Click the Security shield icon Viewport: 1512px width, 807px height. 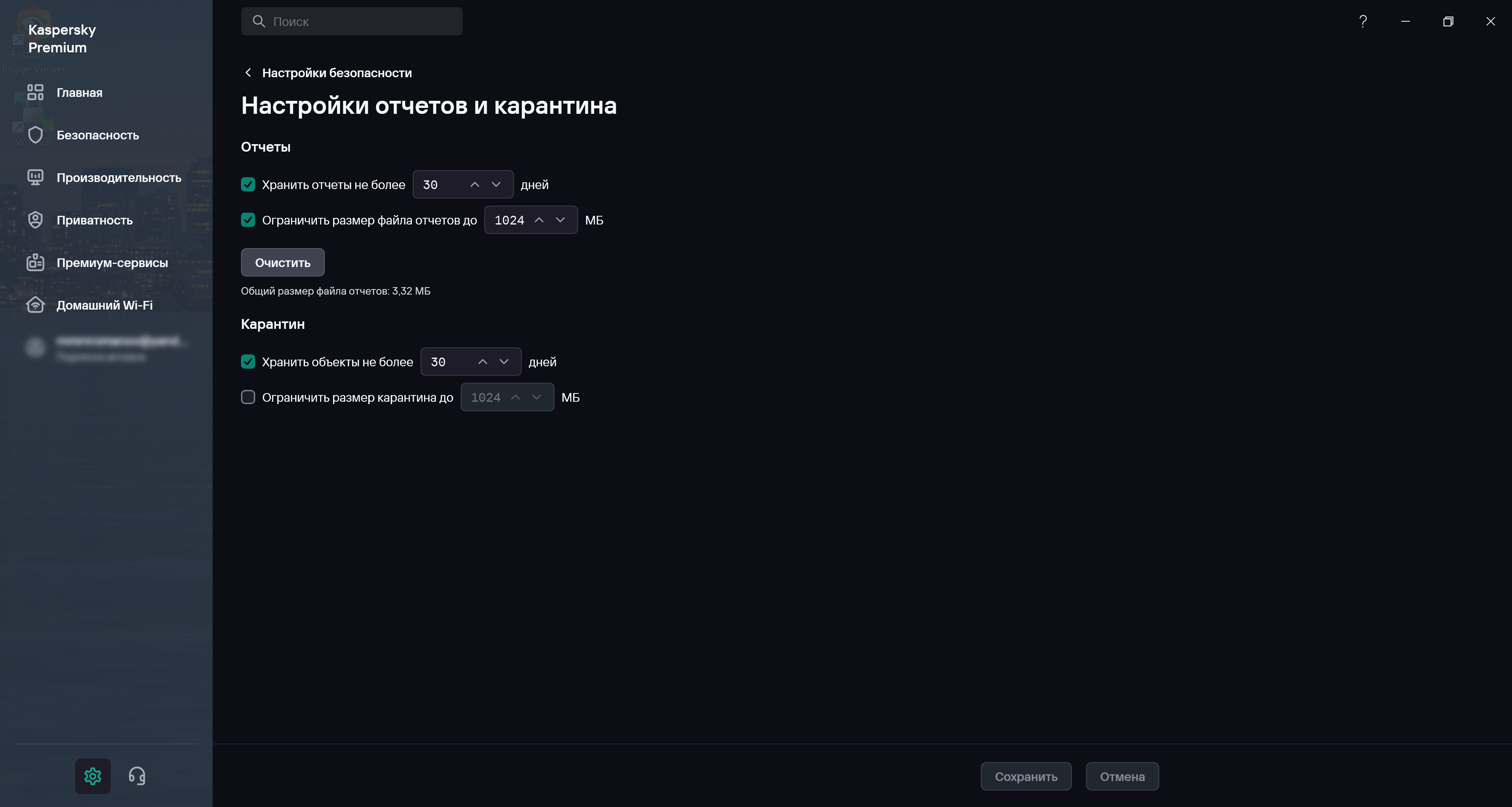(x=35, y=135)
